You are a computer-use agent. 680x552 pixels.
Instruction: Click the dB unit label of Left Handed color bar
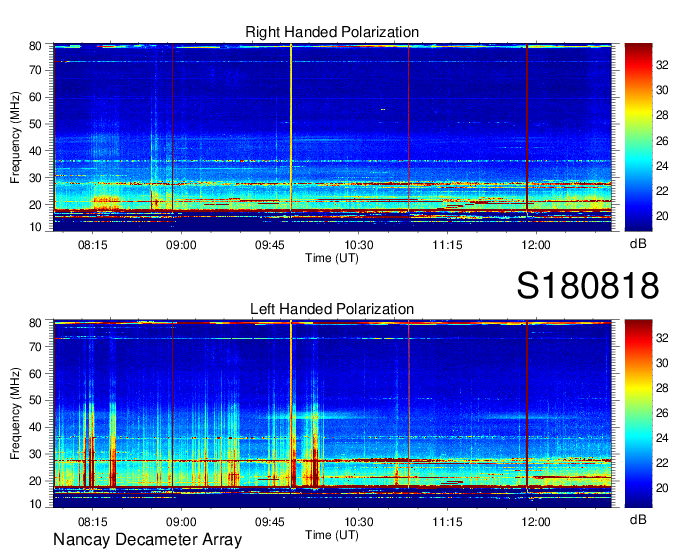[x=638, y=519]
